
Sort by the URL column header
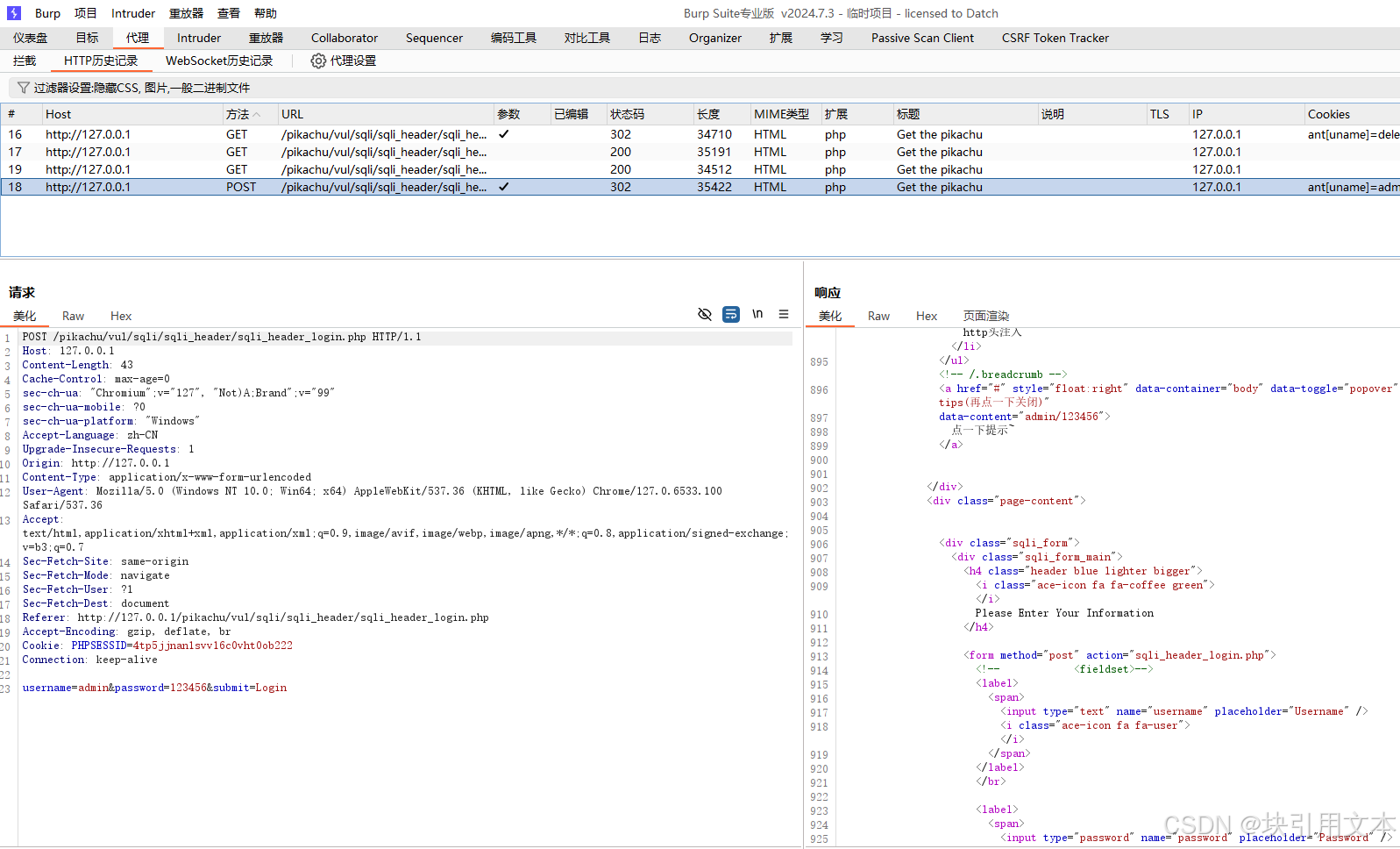[x=386, y=114]
